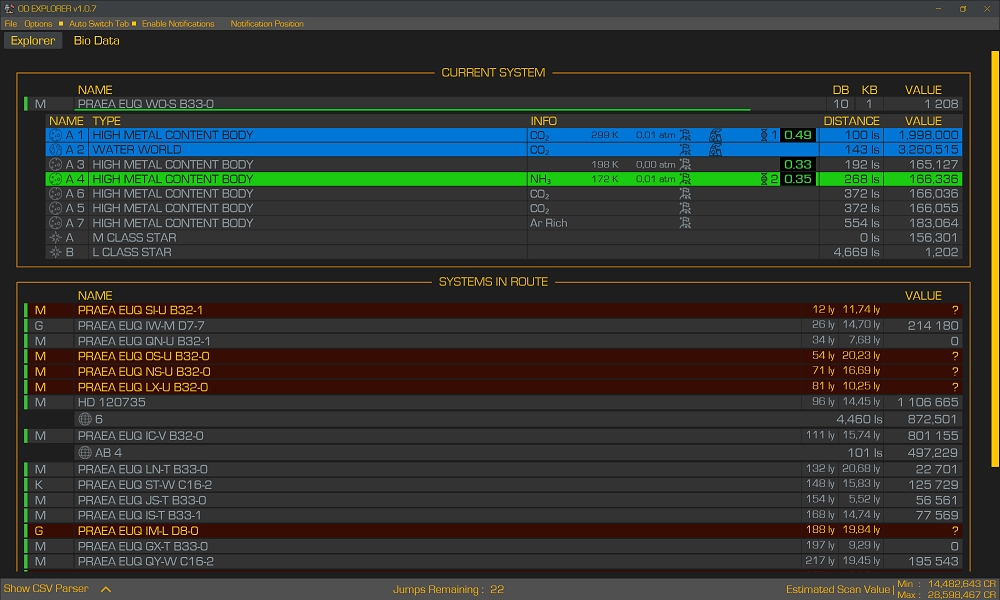
Task: Select PRAEA EUQ IW-M D7-7 route system
Action: pyautogui.click(x=141, y=326)
